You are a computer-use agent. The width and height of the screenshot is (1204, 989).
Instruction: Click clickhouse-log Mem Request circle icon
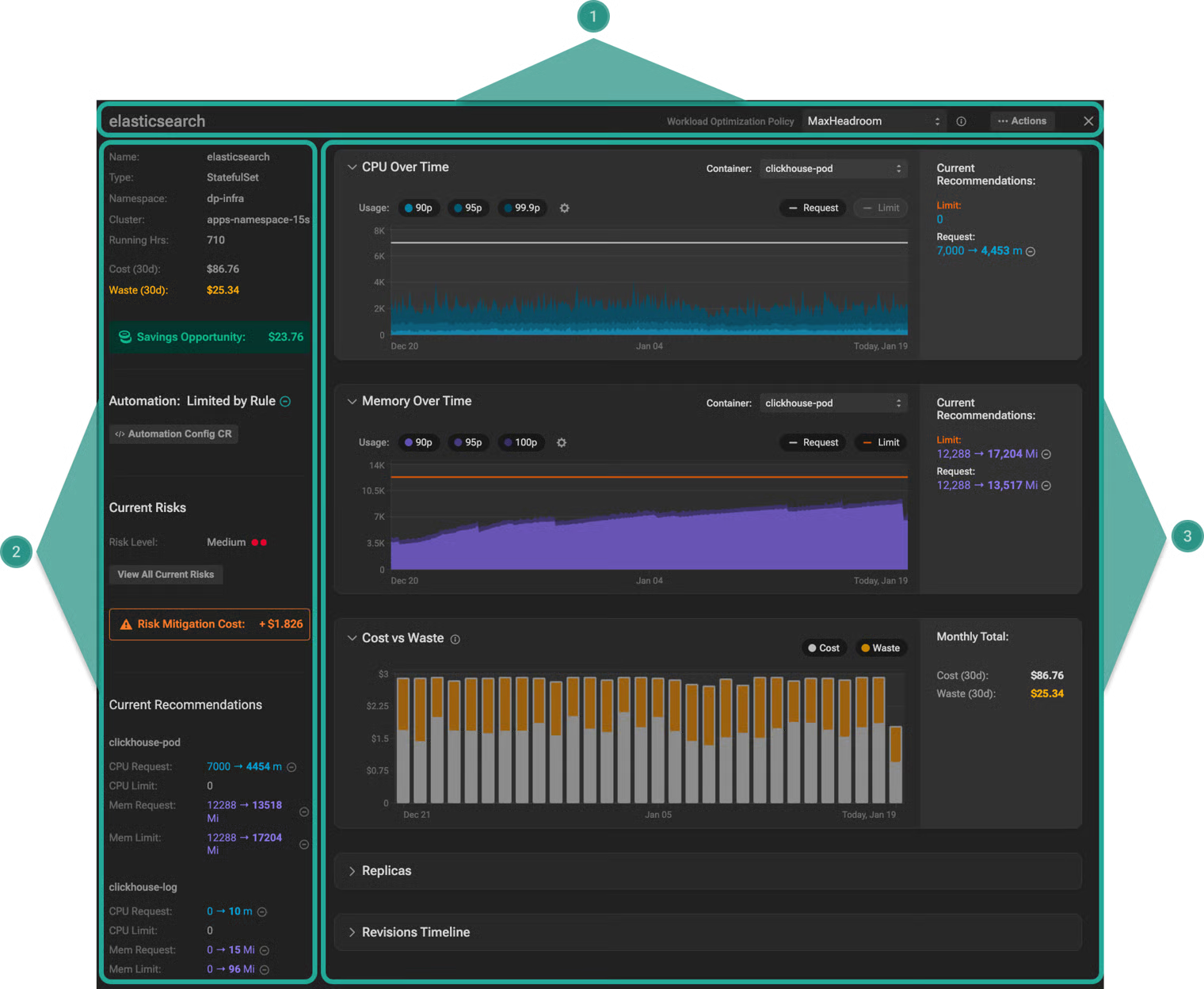[x=265, y=950]
